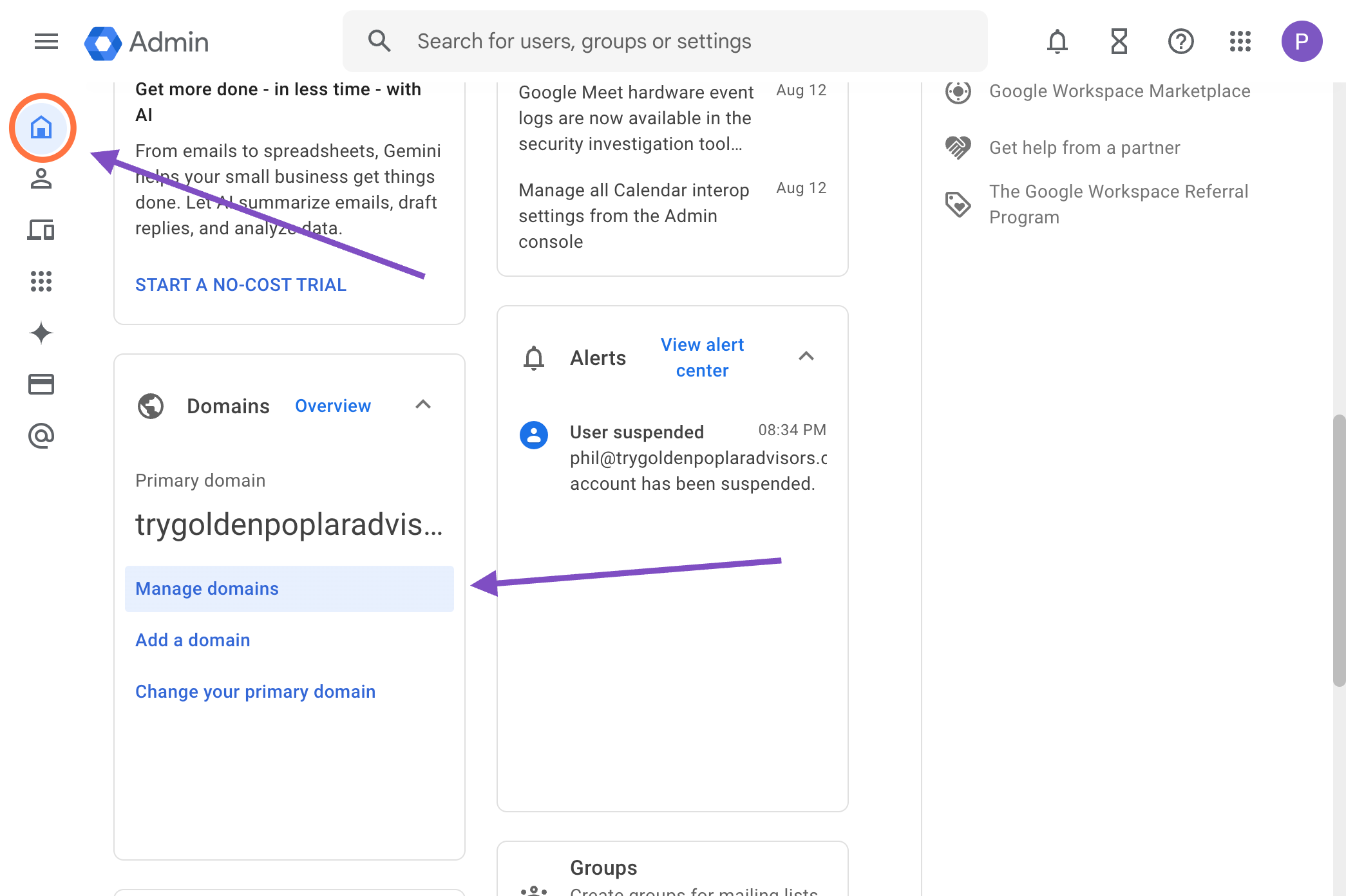Open the notifications bell in header
This screenshot has width=1346, height=896.
(x=1057, y=42)
